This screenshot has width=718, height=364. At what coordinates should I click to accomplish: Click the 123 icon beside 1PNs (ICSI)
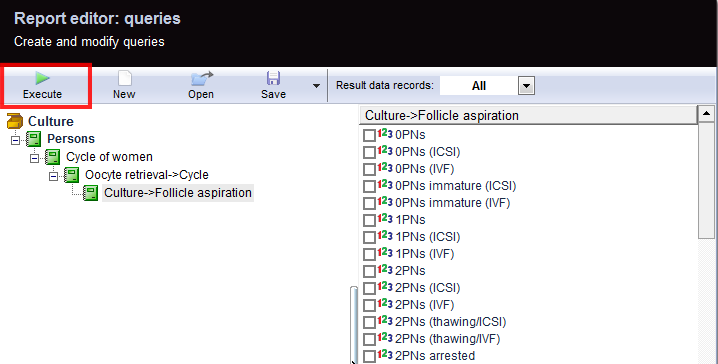(x=385, y=235)
